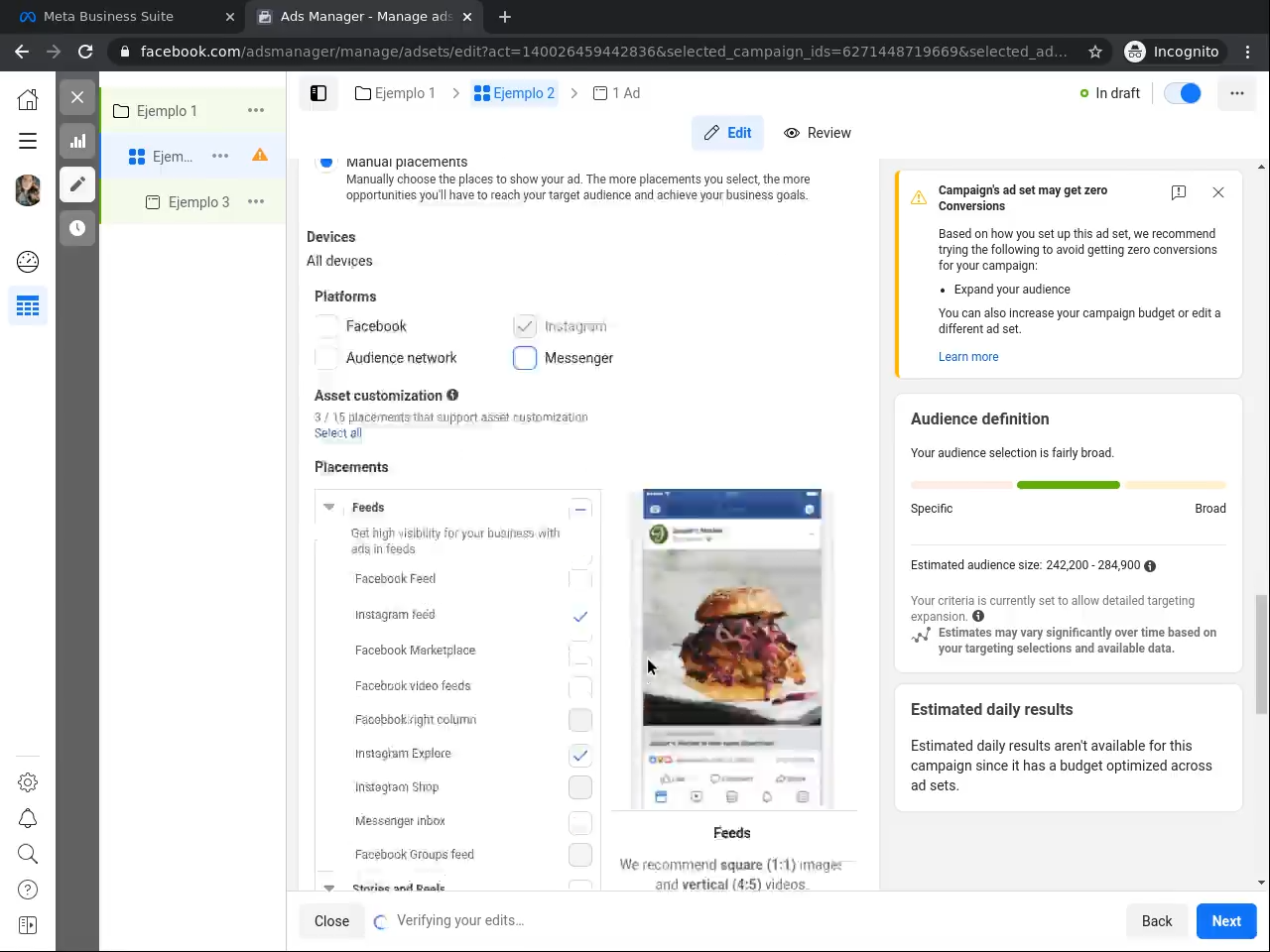Click the Close button
Image resolution: width=1270 pixels, height=952 pixels.
(331, 921)
